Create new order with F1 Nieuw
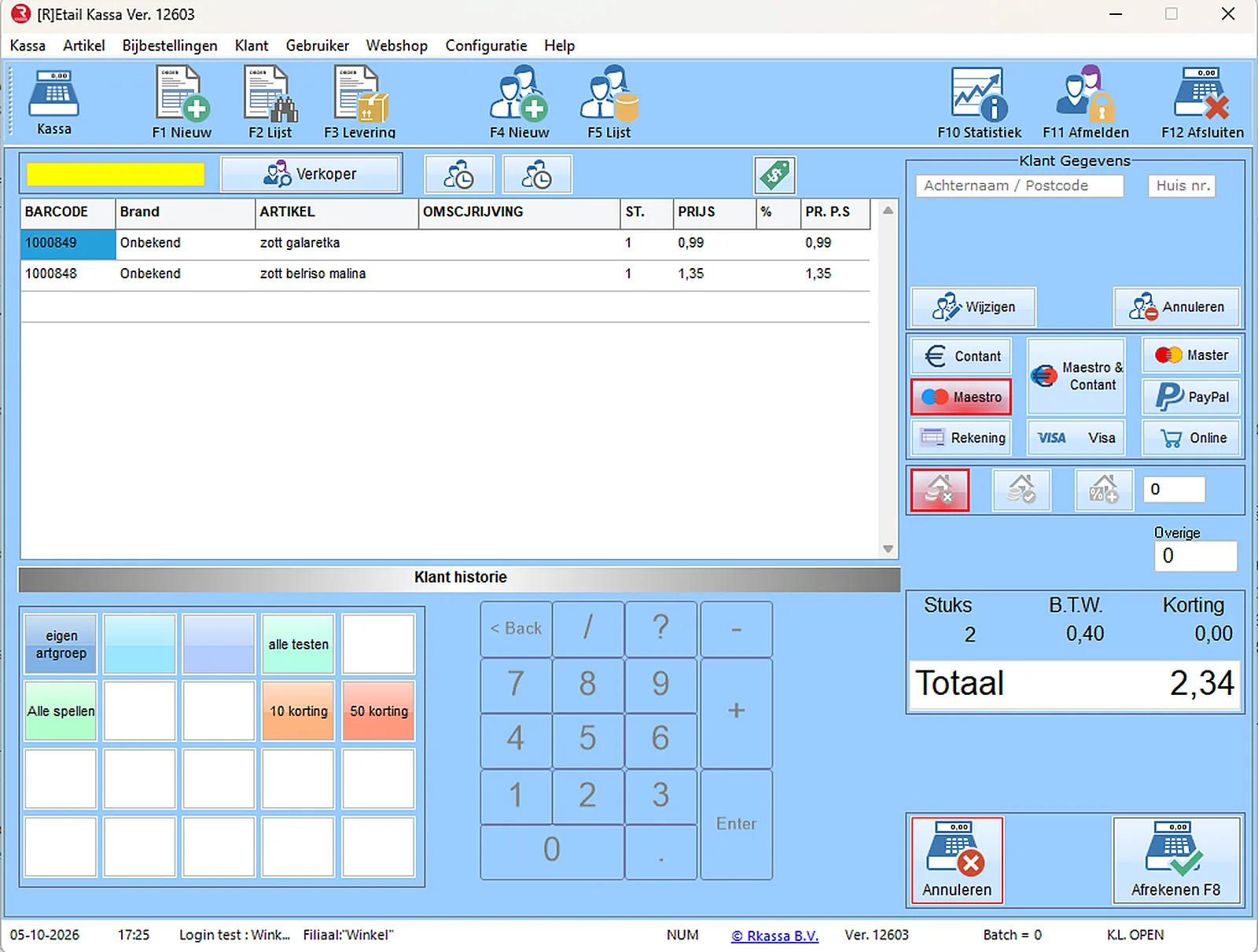The image size is (1258, 952). tap(182, 102)
